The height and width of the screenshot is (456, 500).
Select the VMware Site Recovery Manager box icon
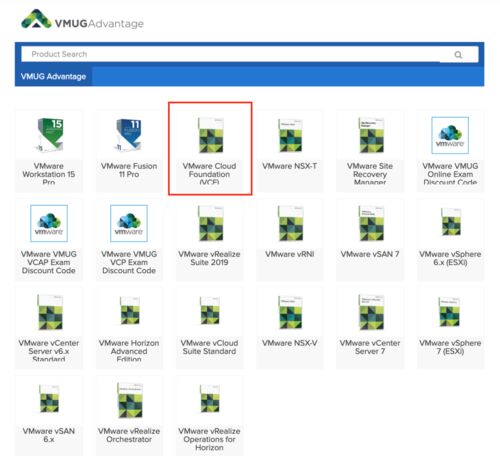371,135
